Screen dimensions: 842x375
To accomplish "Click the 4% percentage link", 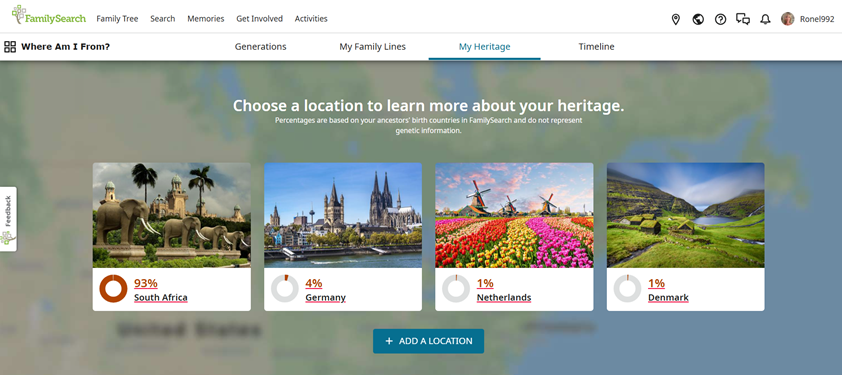I will 314,283.
